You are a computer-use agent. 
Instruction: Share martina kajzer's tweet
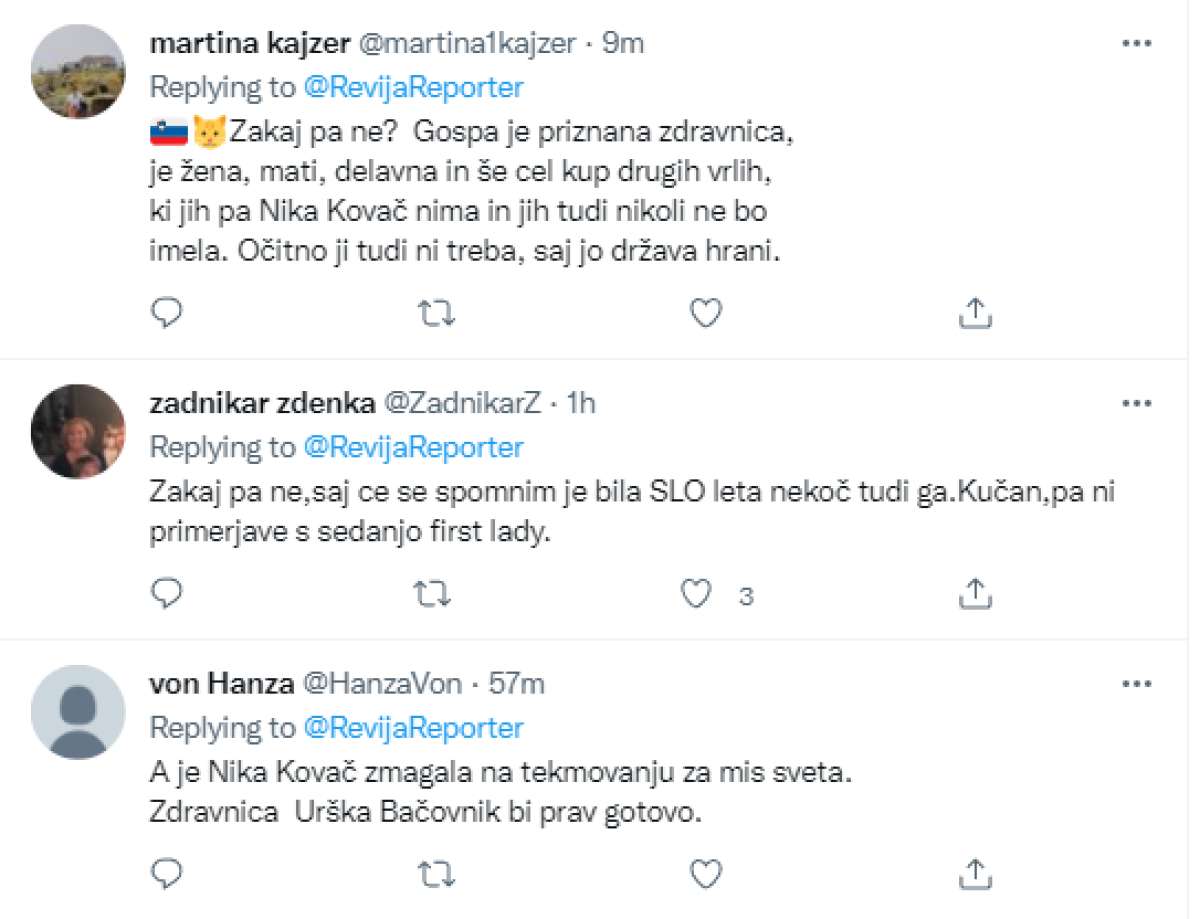point(975,314)
